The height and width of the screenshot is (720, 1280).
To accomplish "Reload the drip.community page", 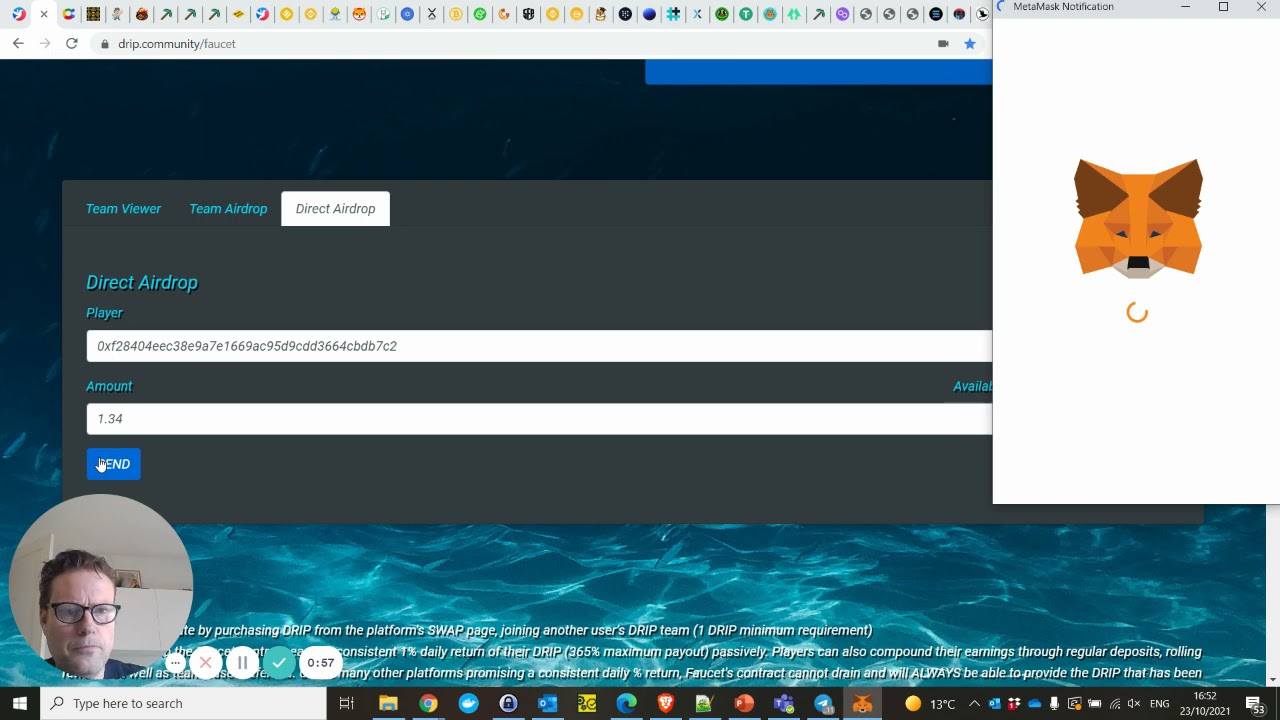I will [x=71, y=44].
